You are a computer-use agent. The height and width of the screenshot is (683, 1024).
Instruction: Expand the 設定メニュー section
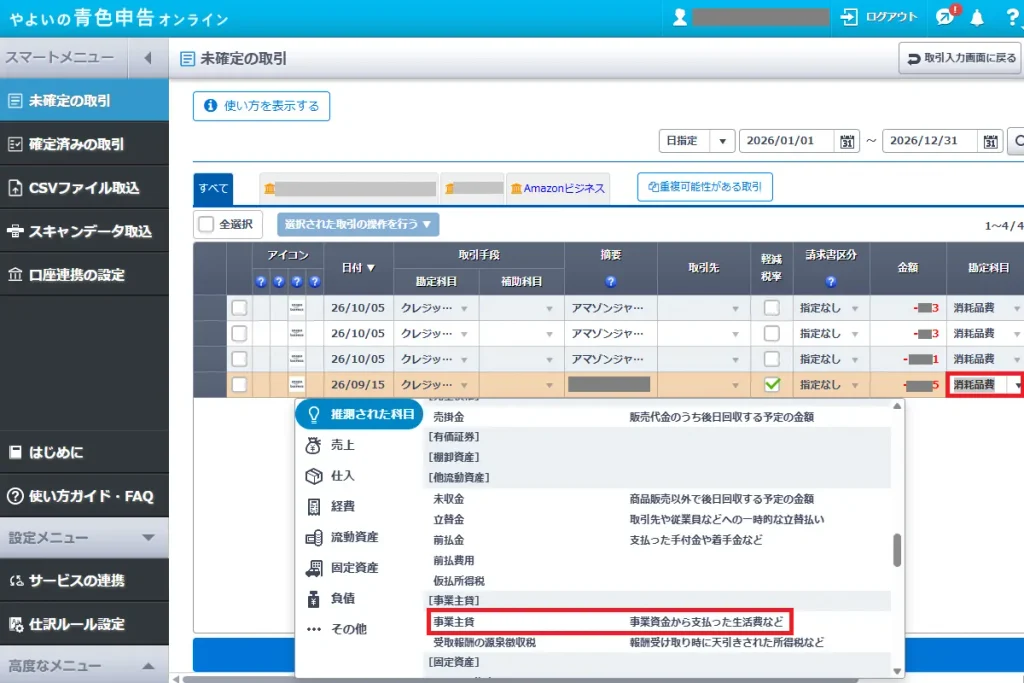(x=84, y=537)
